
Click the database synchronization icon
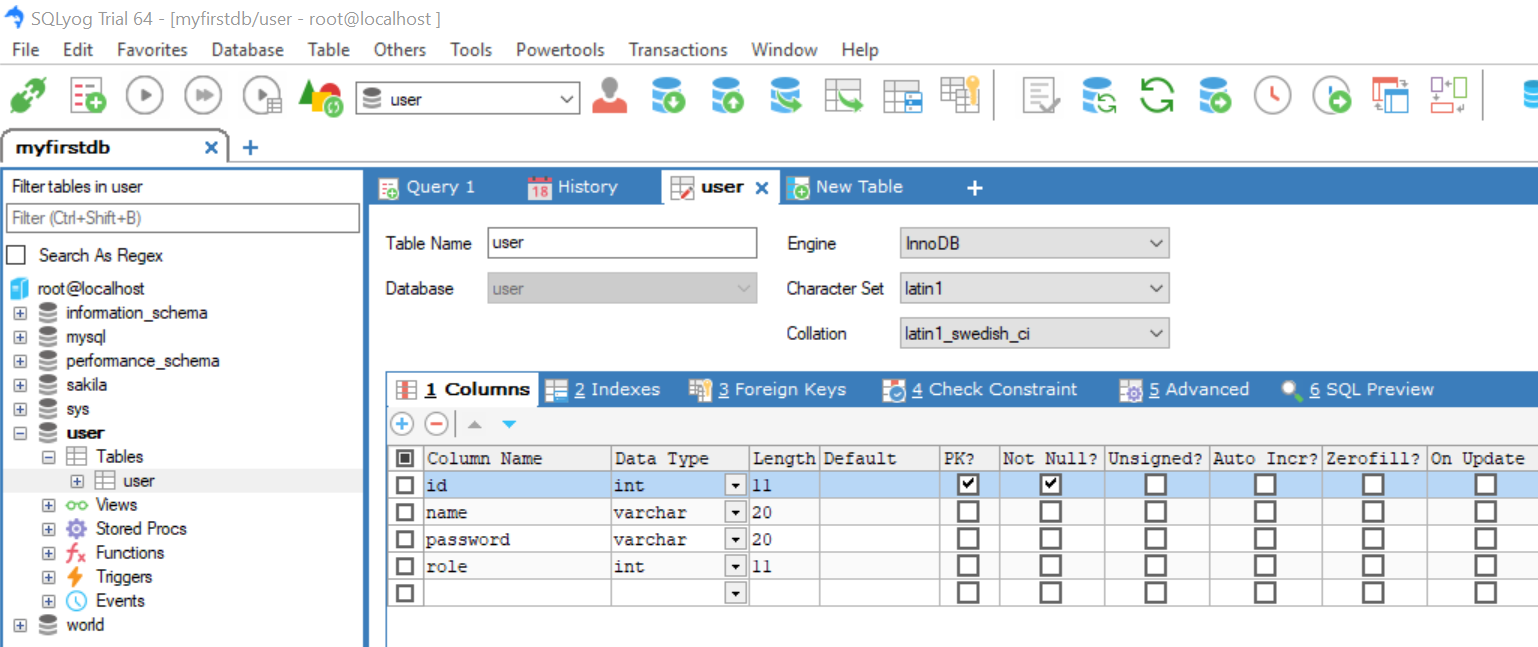pyautogui.click(x=1099, y=96)
